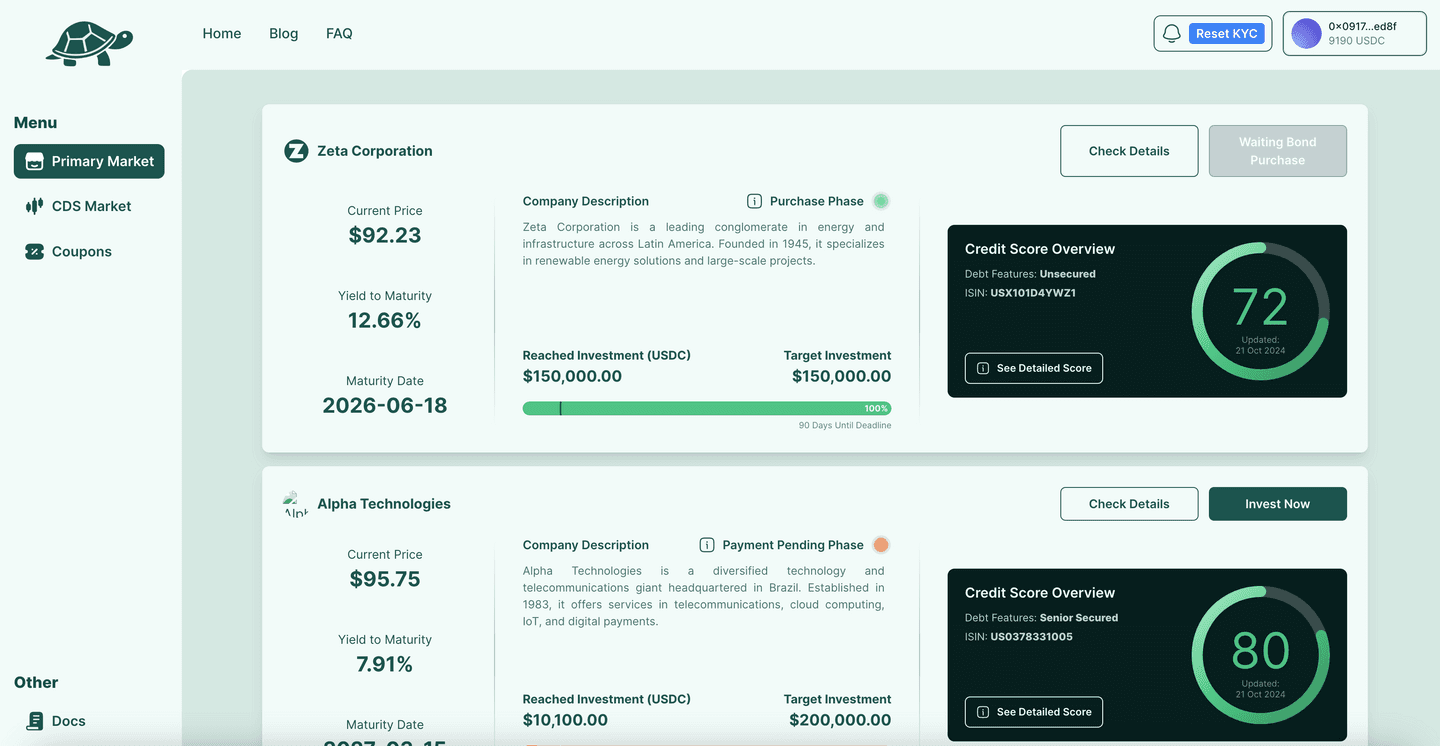Click CDS Market candlestick icon

pyautogui.click(x=35, y=206)
